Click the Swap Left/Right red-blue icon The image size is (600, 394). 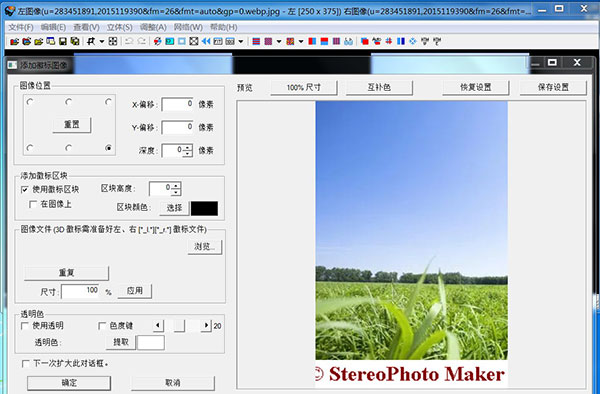pyautogui.click(x=157, y=41)
